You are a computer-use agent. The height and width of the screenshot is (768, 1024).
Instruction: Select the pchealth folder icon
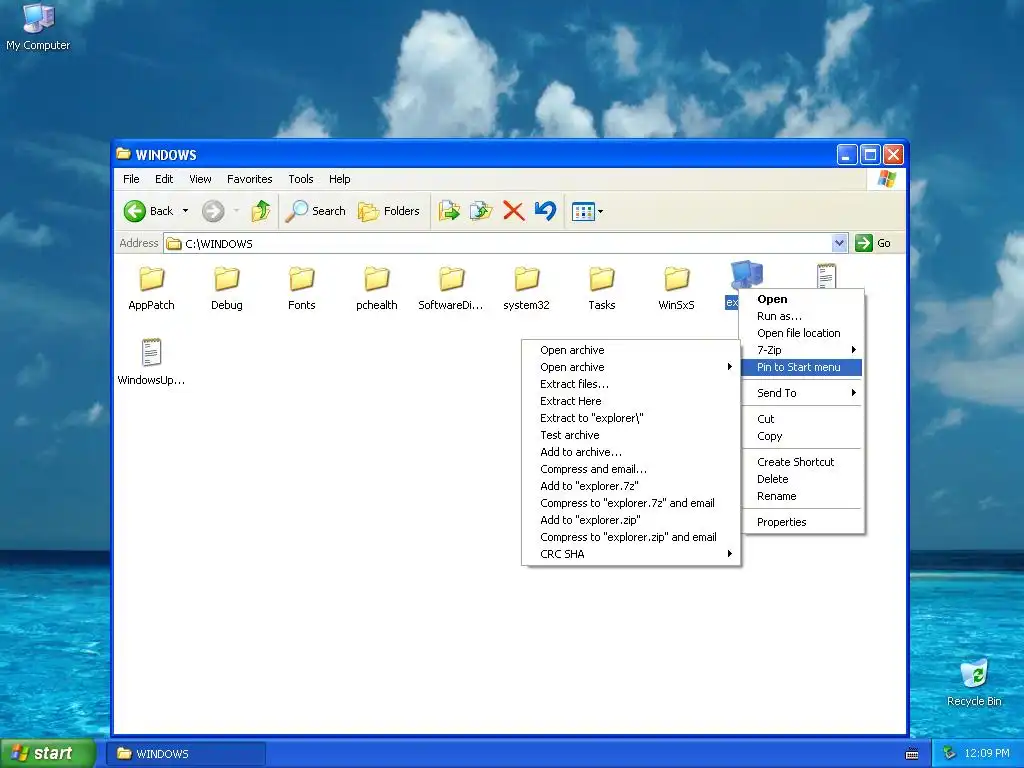[x=377, y=279]
